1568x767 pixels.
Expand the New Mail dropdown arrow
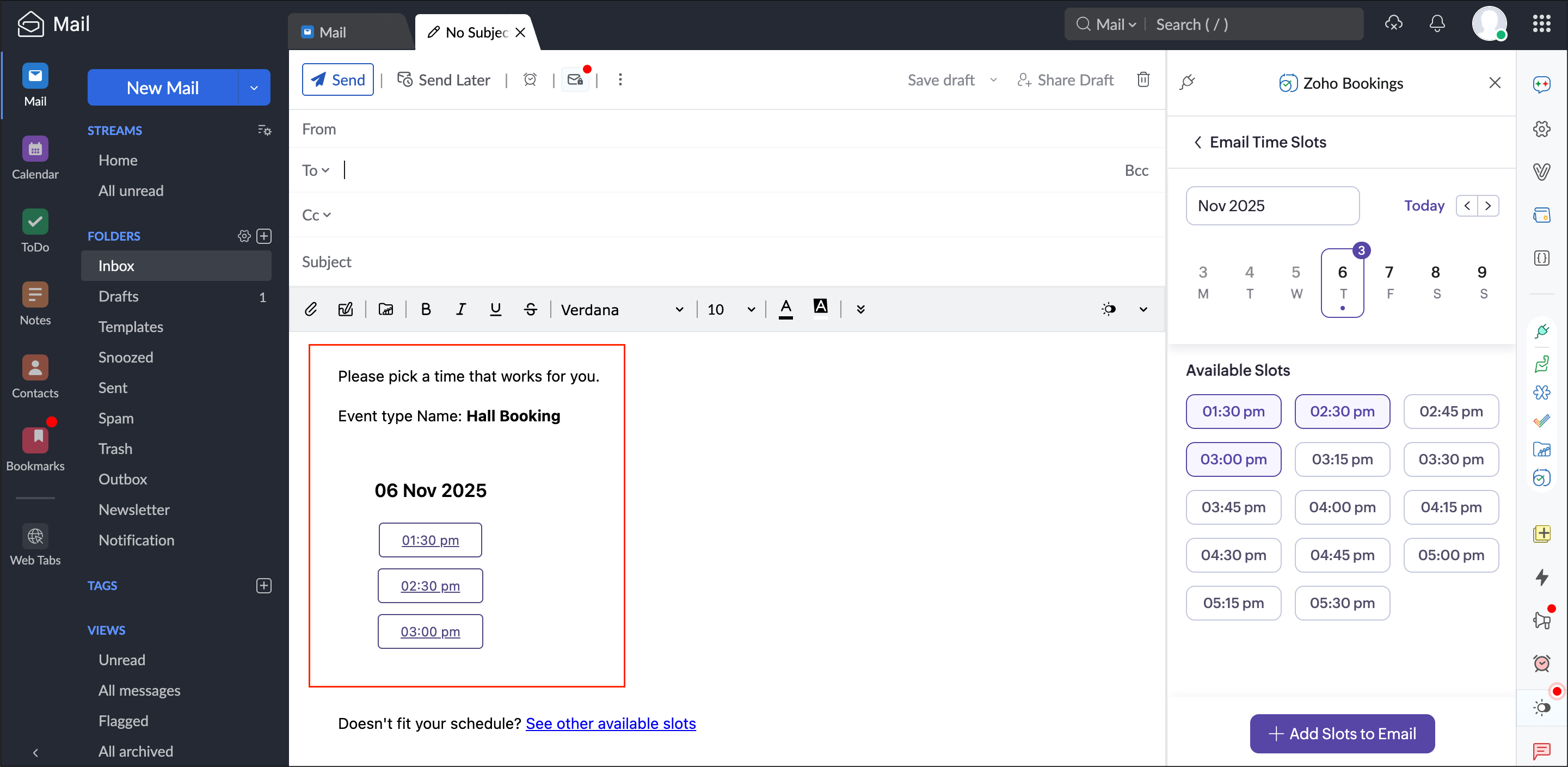254,88
